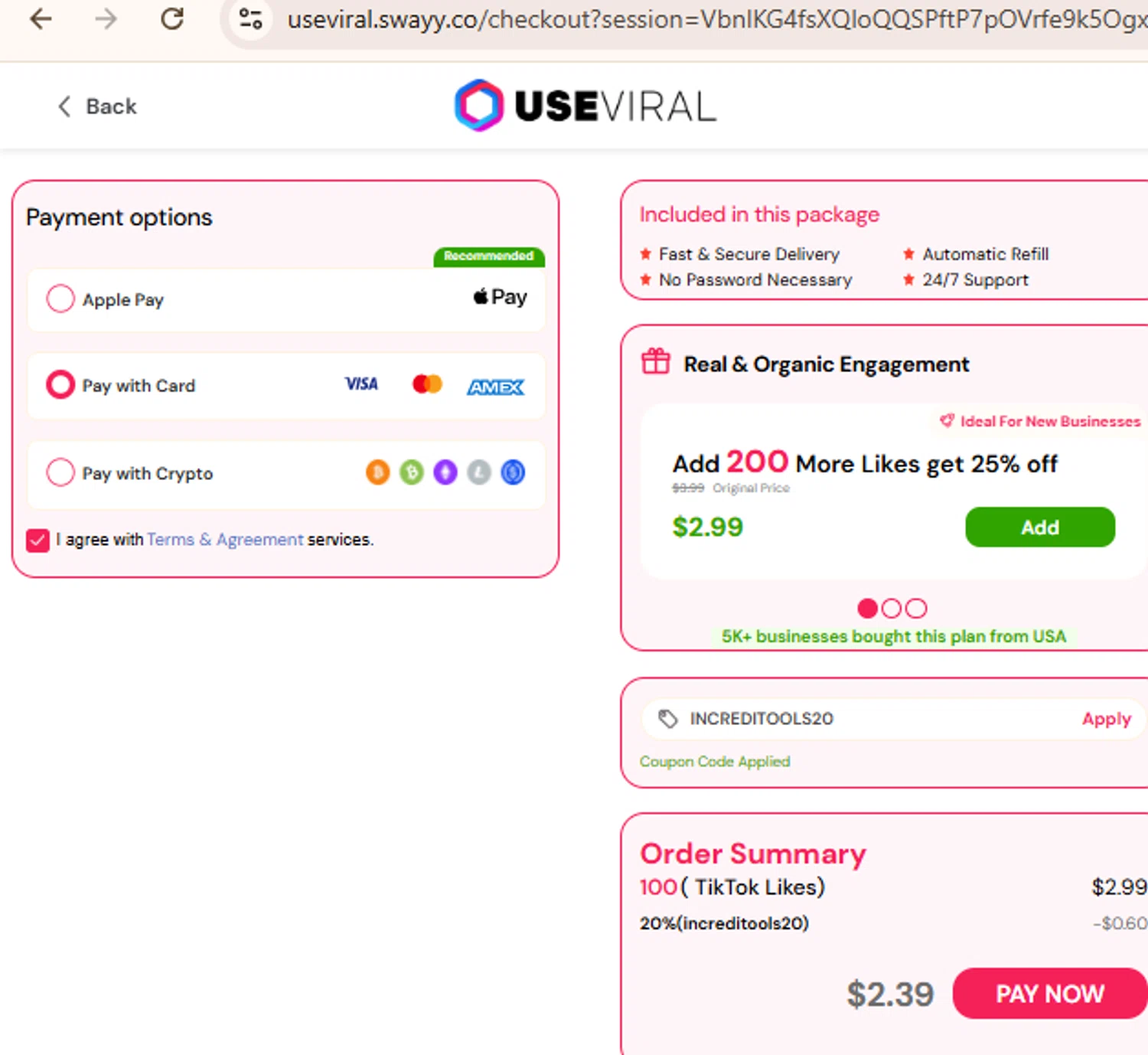The height and width of the screenshot is (1055, 1148).
Task: Click the gift box icon
Action: coord(656,361)
